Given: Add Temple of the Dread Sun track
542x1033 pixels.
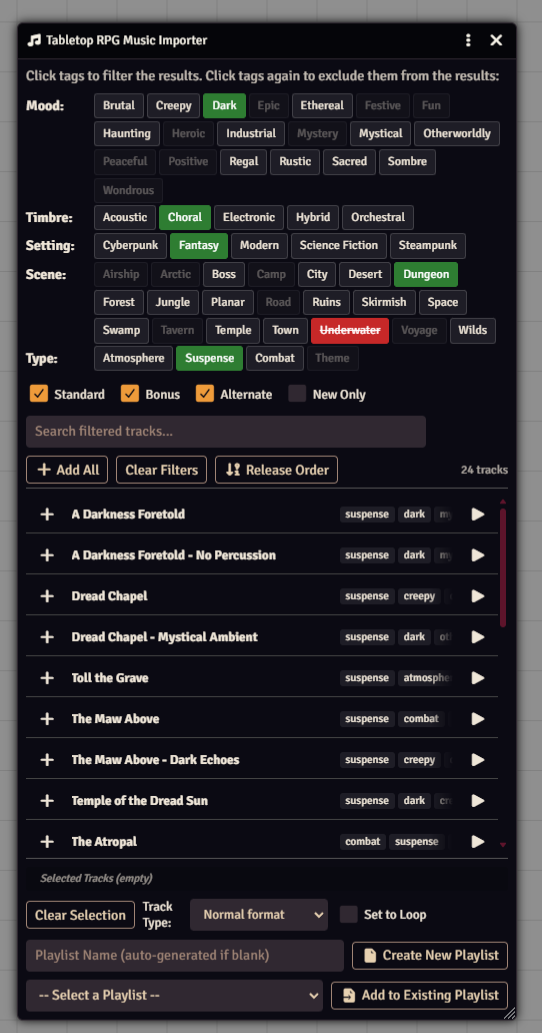Looking at the screenshot, I should coord(47,800).
